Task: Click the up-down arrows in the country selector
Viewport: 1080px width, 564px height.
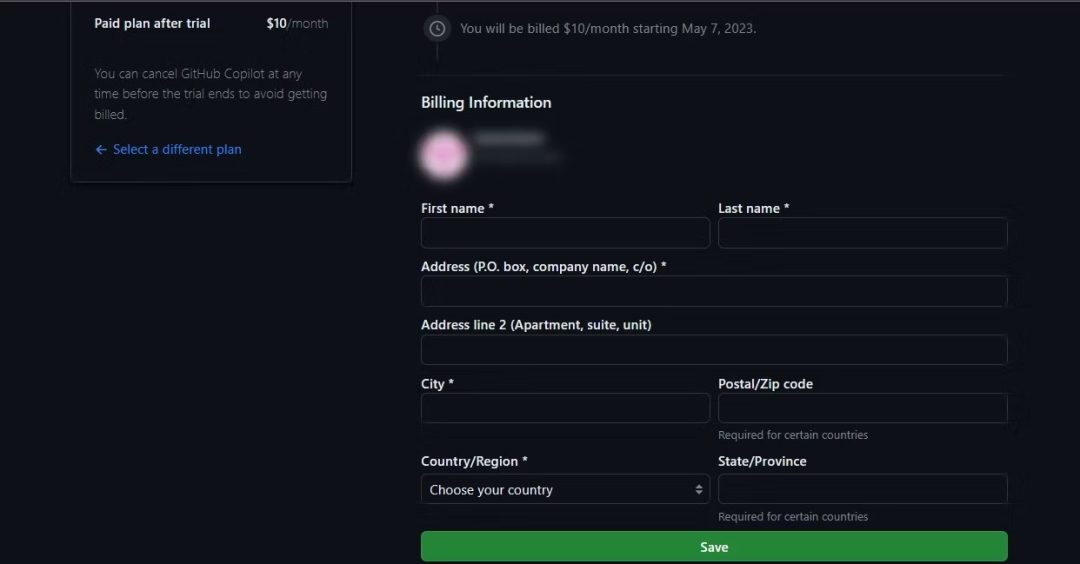Action: pyautogui.click(x=698, y=490)
